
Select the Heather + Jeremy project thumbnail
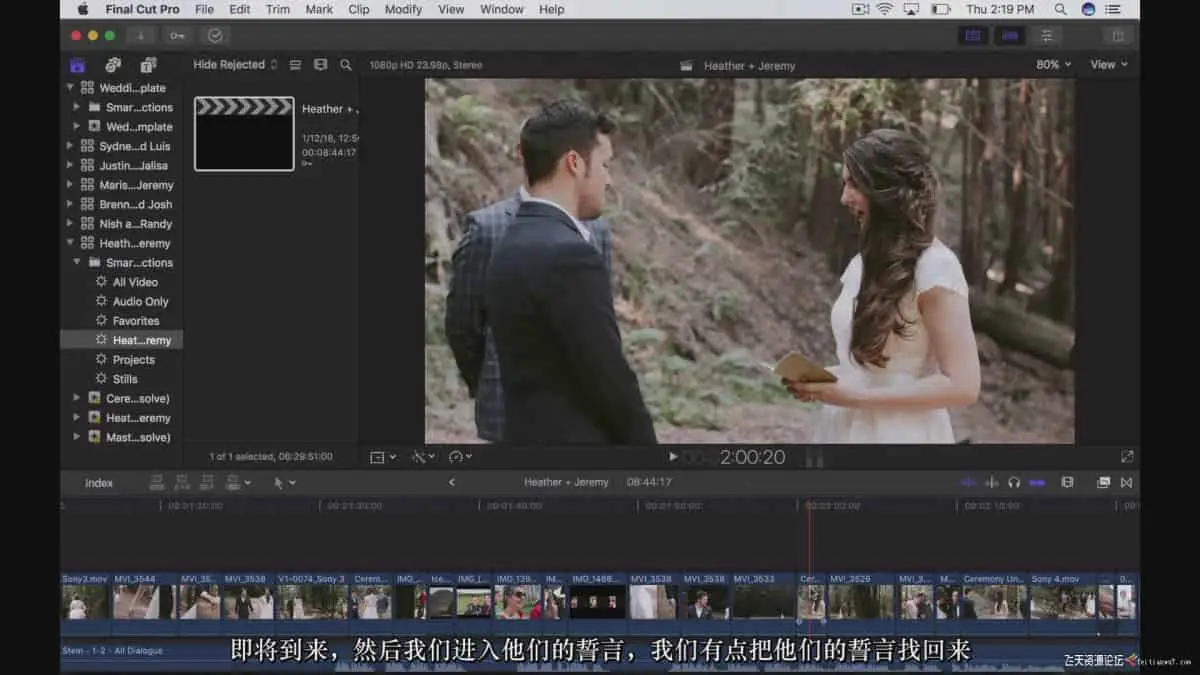pyautogui.click(x=244, y=134)
